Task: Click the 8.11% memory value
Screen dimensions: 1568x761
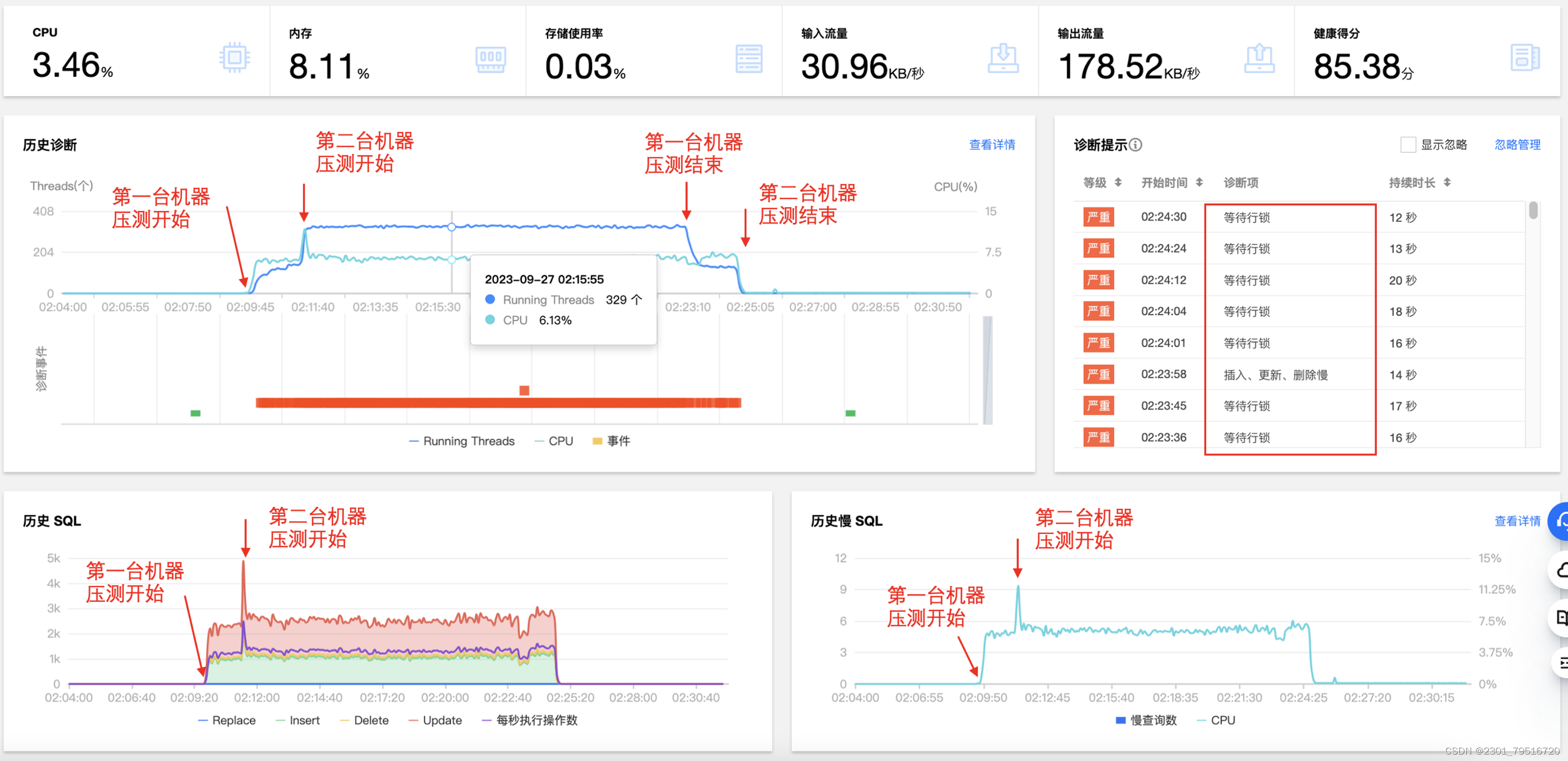Action: [x=330, y=66]
